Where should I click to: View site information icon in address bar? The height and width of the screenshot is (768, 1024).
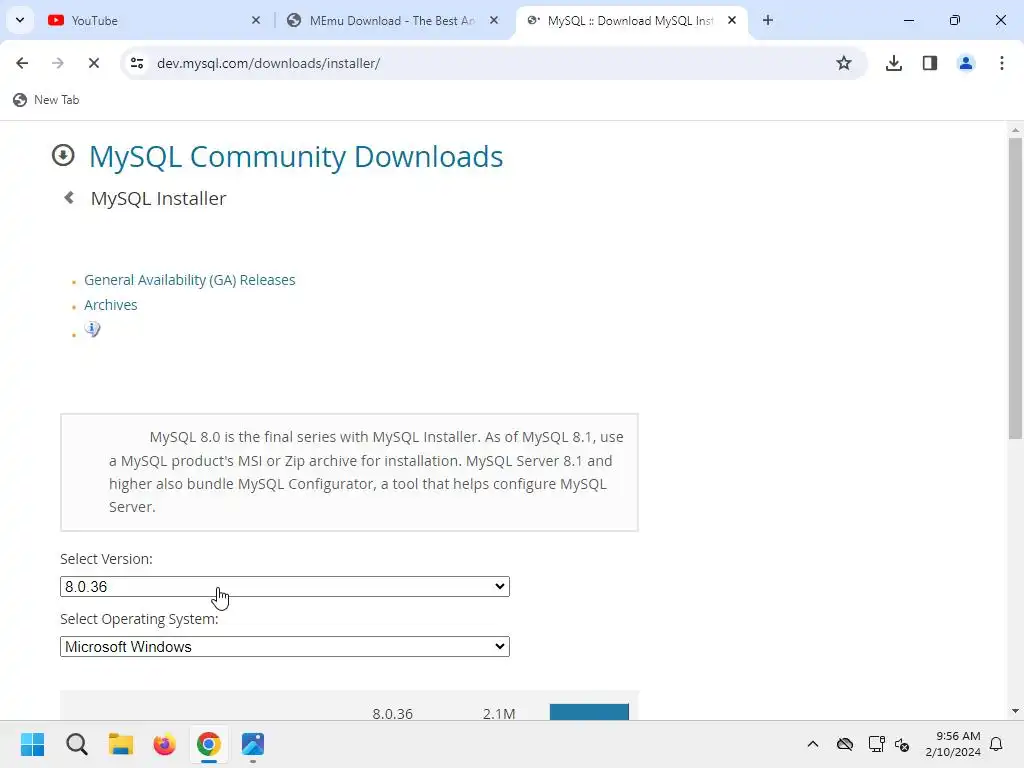coord(137,63)
